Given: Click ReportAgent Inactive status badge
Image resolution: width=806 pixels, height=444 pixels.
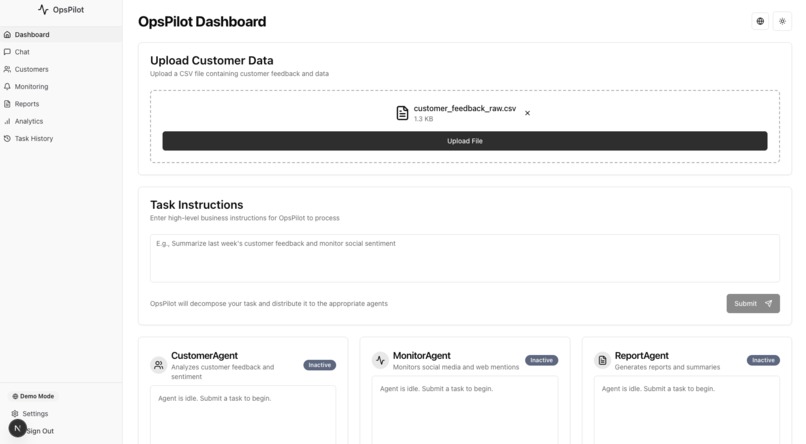Looking at the screenshot, I should tap(763, 360).
